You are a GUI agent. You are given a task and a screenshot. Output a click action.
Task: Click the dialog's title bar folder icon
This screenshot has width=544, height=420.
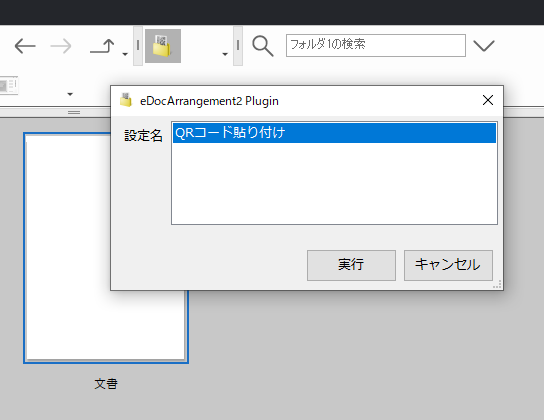pyautogui.click(x=126, y=100)
